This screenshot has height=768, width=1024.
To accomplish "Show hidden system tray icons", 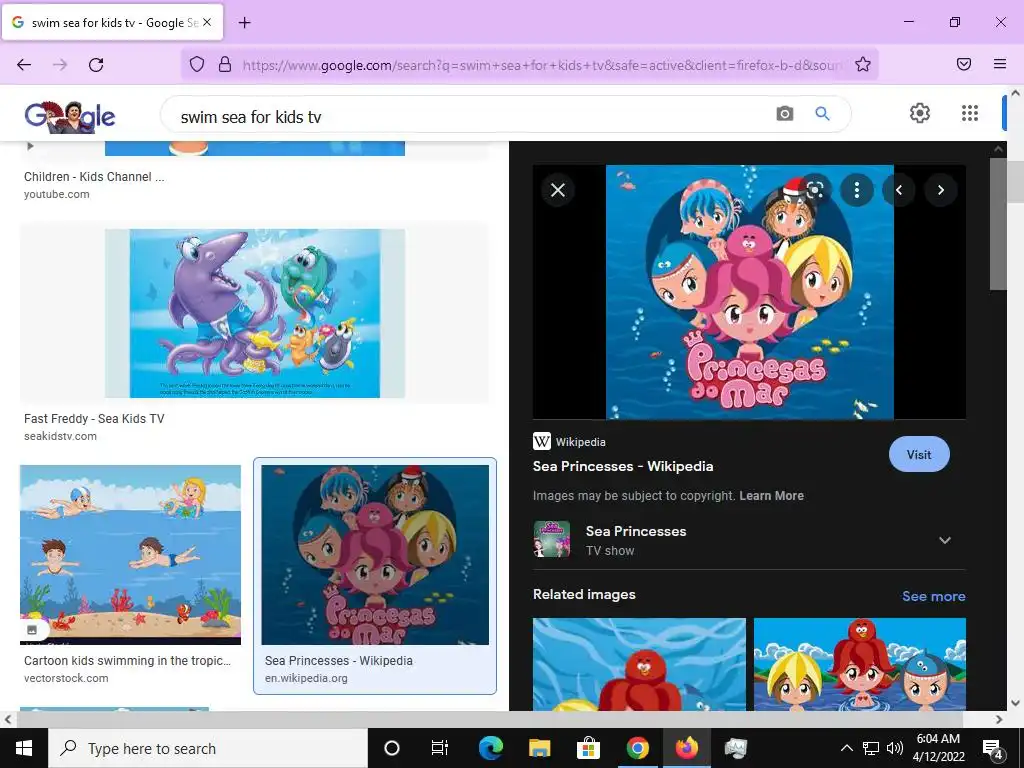I will click(x=846, y=748).
